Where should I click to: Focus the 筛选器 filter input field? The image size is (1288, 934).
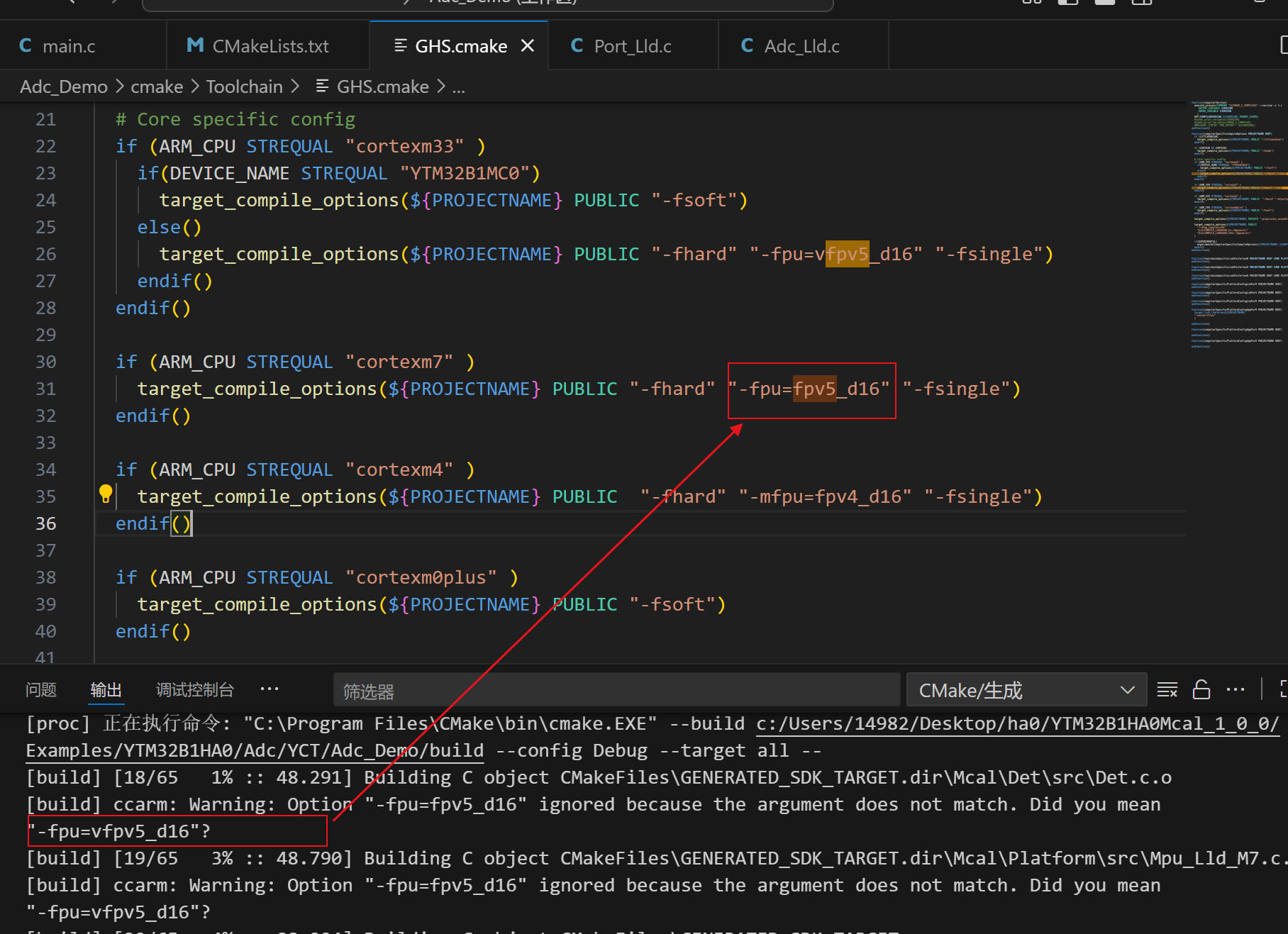(616, 690)
